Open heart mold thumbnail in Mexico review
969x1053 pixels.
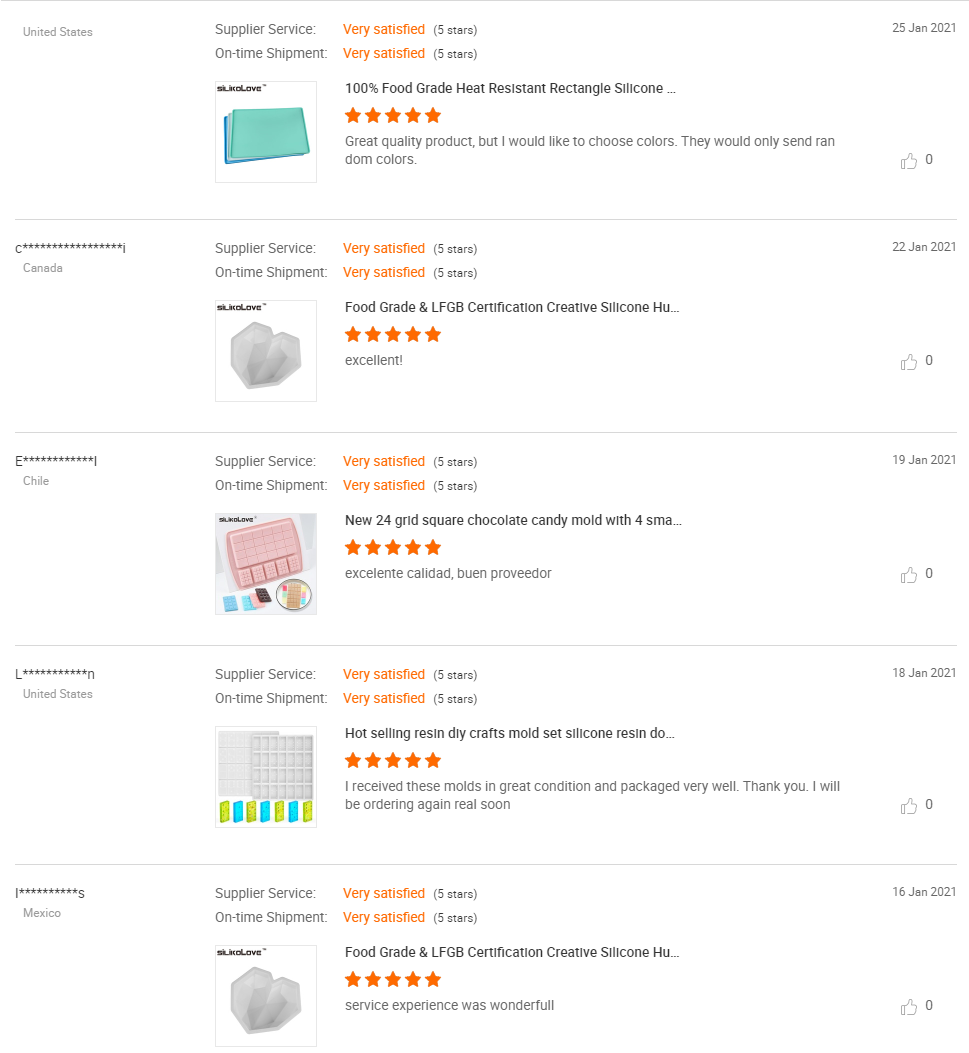click(x=266, y=996)
